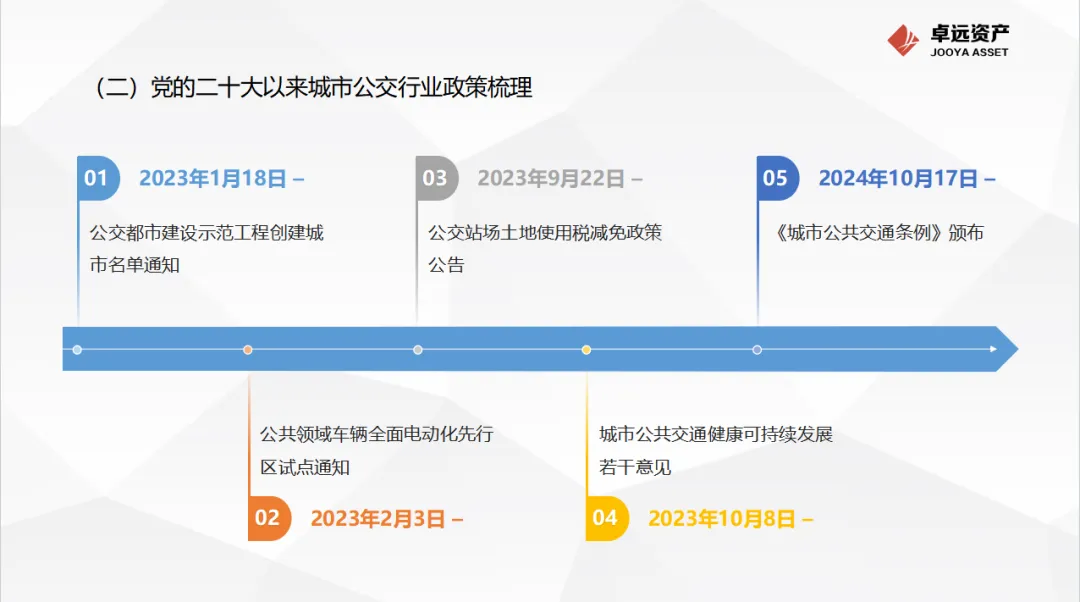This screenshot has width=1080, height=602.
Task: Click the text 公交站场土地使用税减免政策公告
Action: pos(545,249)
